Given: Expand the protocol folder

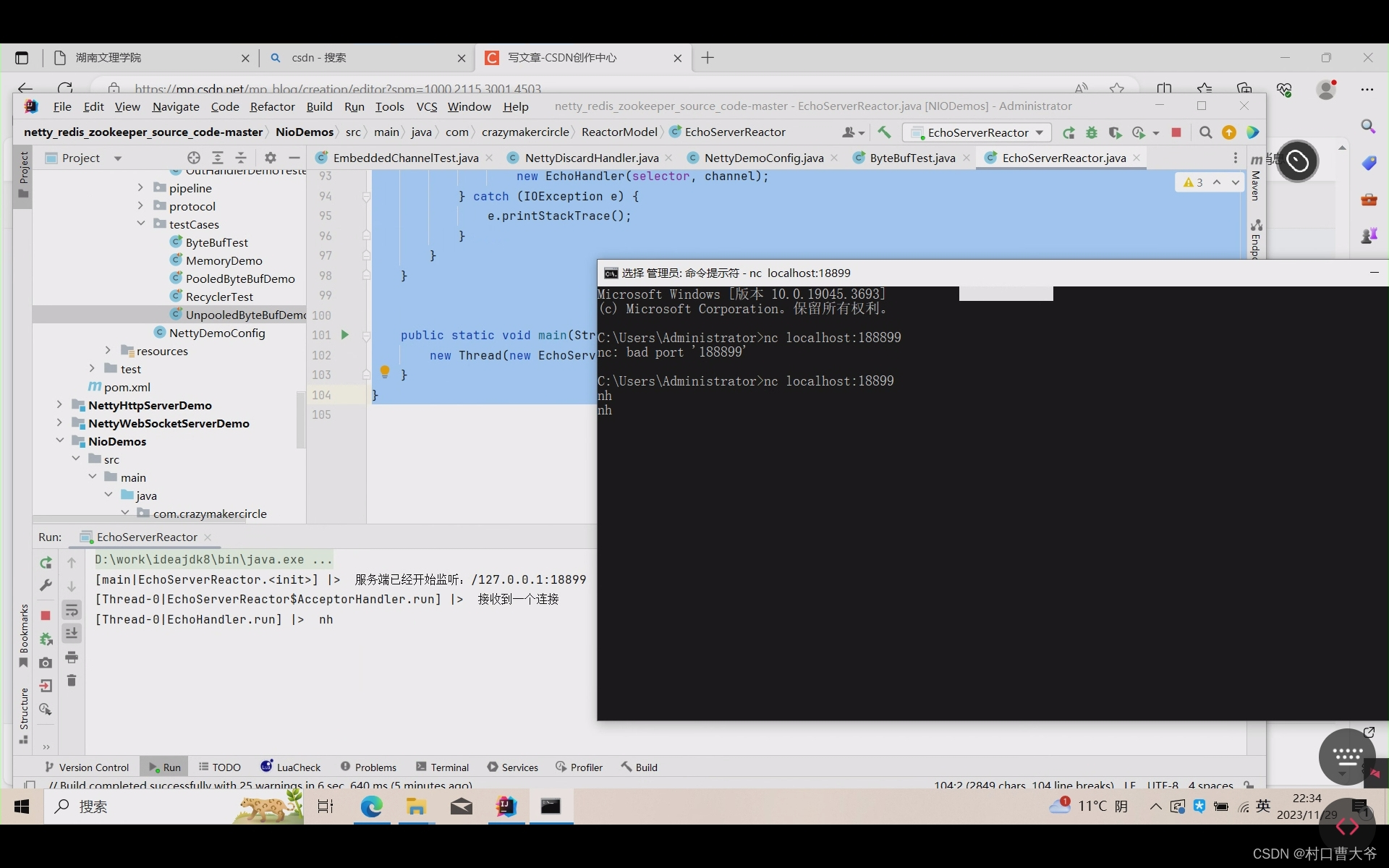Looking at the screenshot, I should pyautogui.click(x=140, y=205).
